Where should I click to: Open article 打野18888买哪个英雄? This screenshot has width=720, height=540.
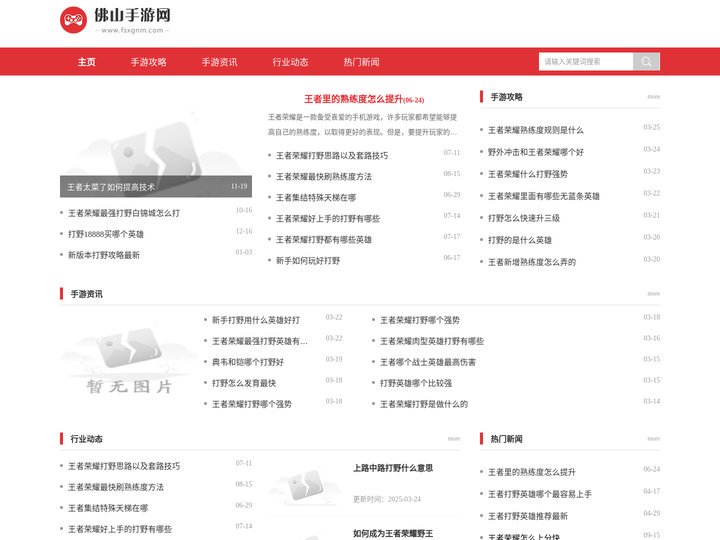tap(106, 234)
